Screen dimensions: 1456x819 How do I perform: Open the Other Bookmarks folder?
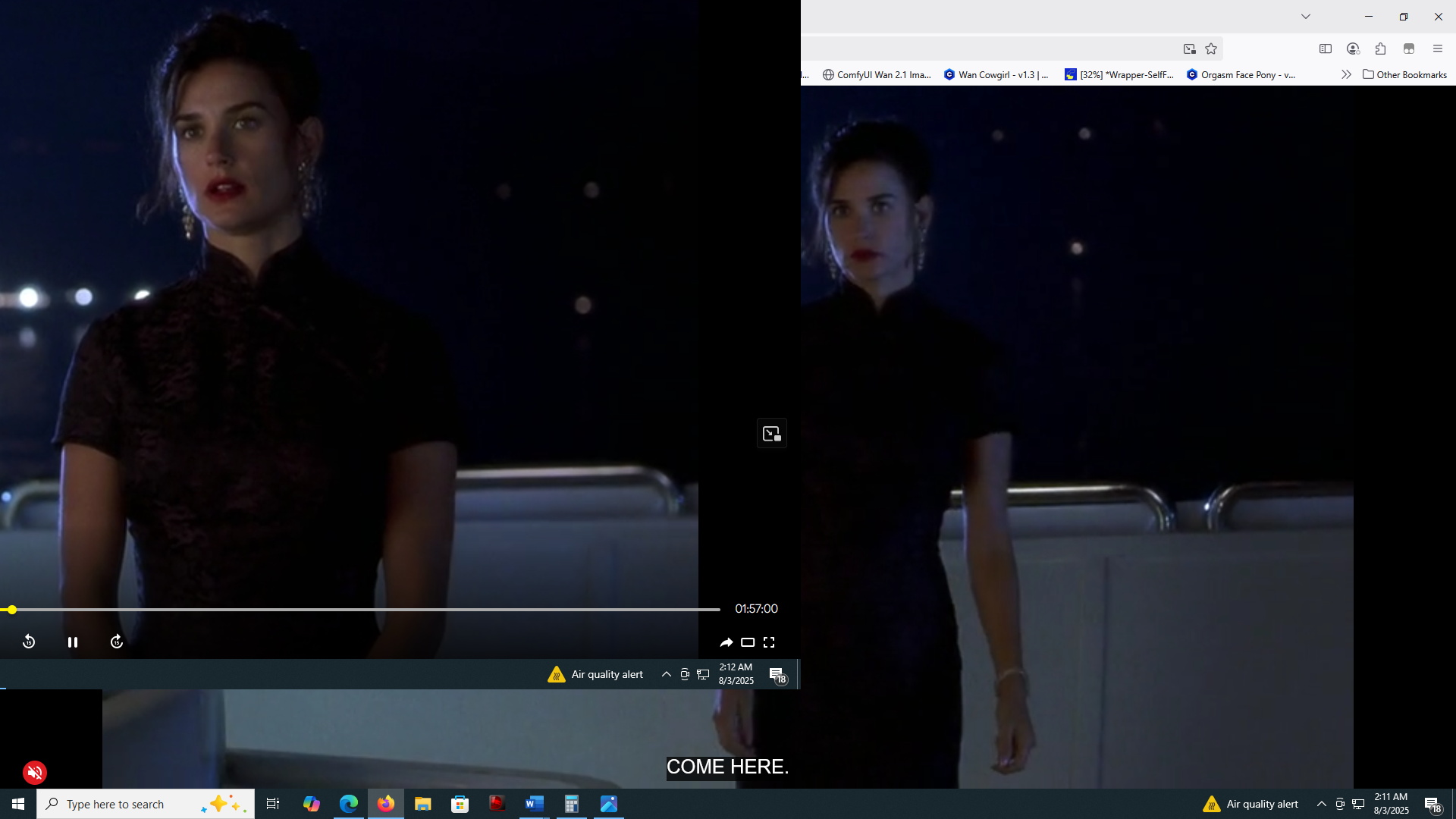click(x=1405, y=75)
